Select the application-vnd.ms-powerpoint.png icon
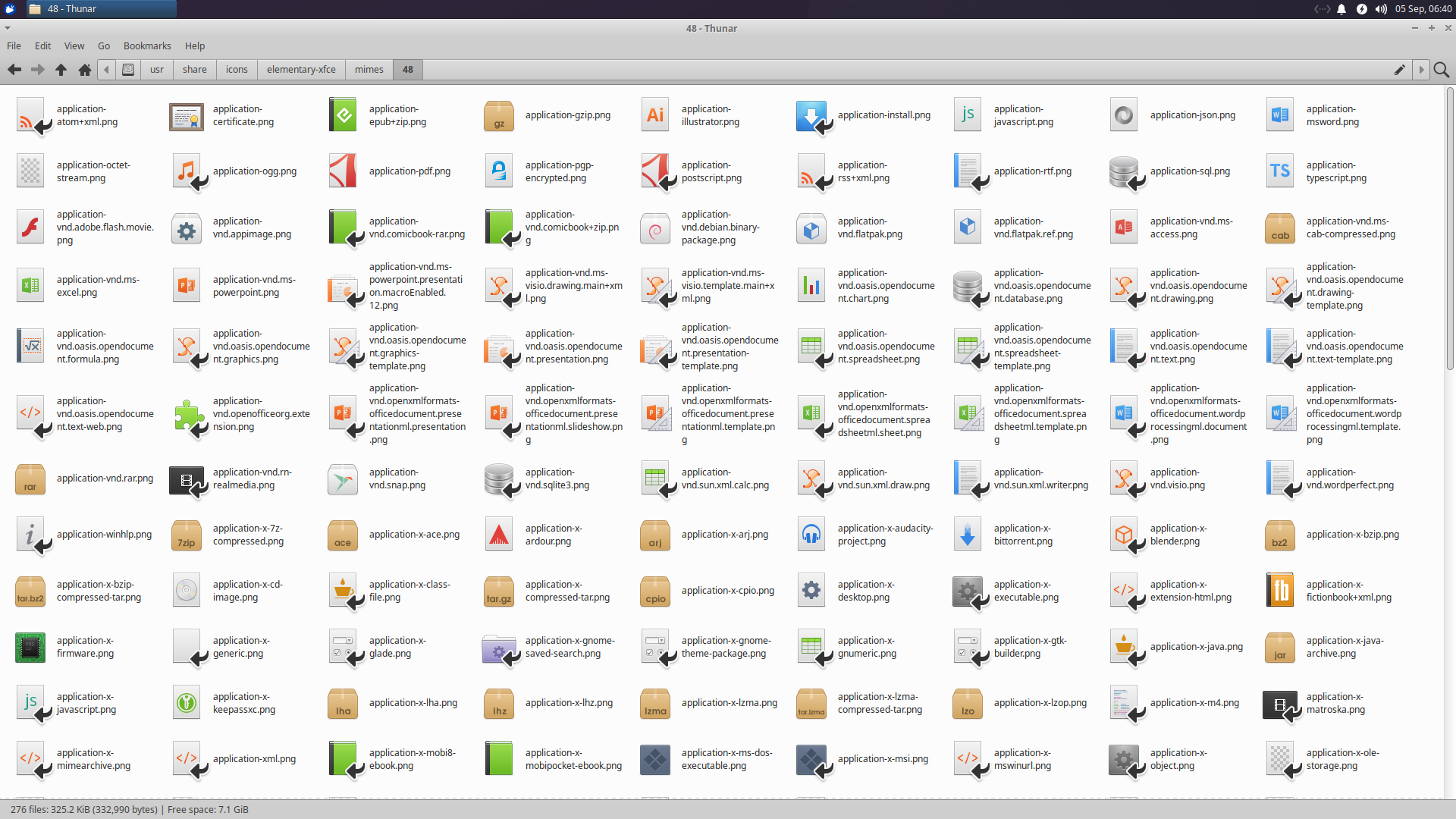This screenshot has width=1456, height=819. pyautogui.click(x=187, y=286)
